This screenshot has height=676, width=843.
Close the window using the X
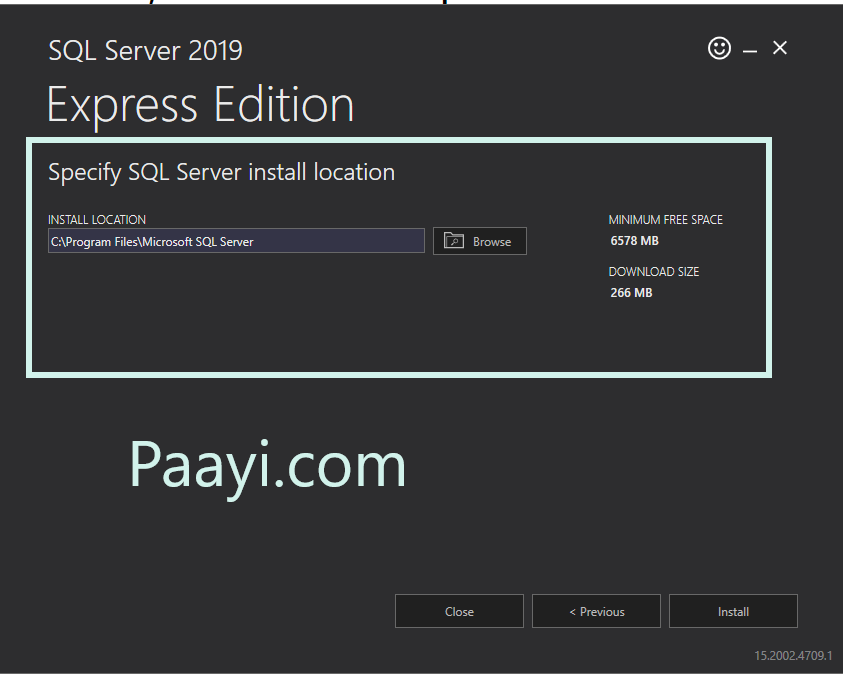coord(779,47)
